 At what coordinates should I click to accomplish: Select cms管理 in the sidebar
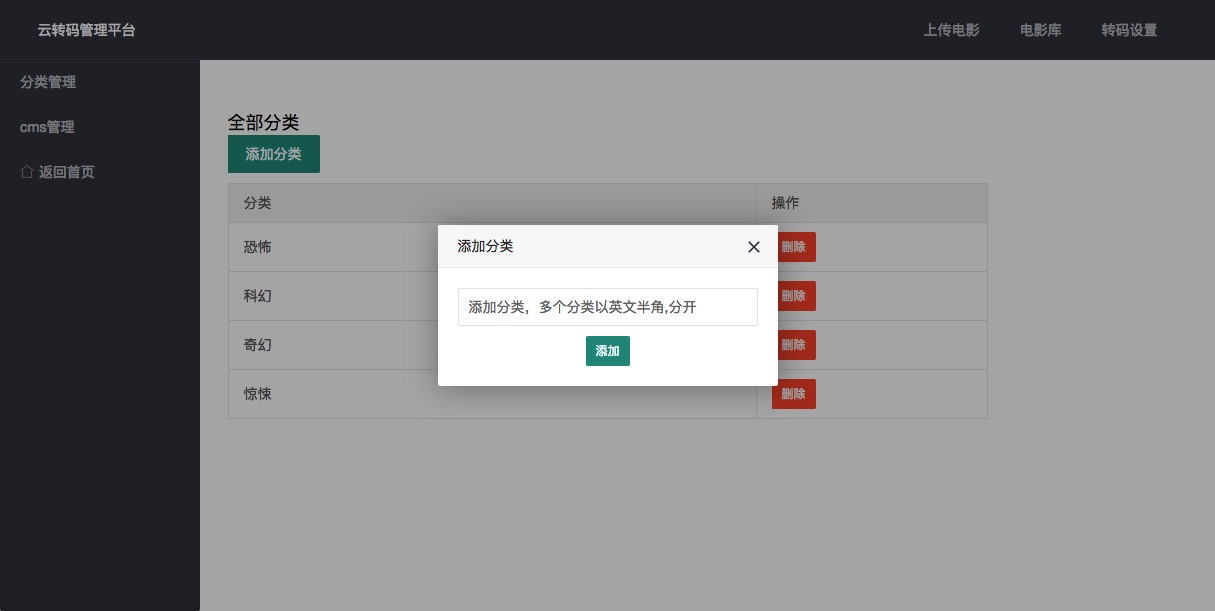click(47, 127)
